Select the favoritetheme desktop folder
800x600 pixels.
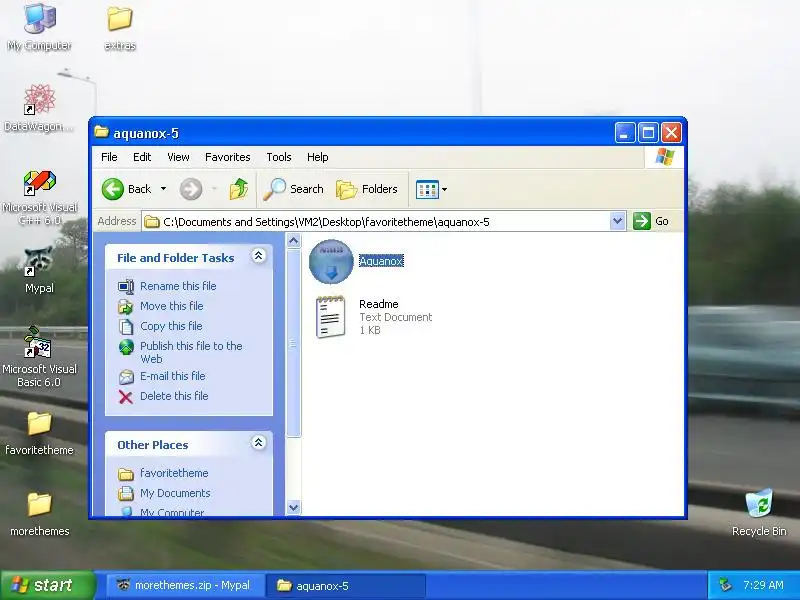(39, 433)
